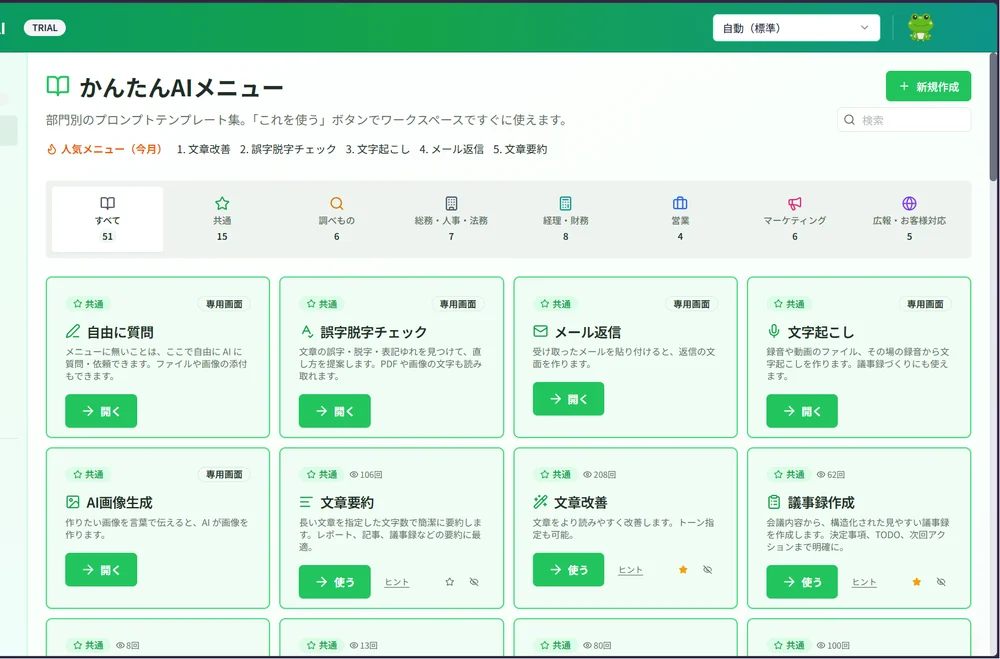The height and width of the screenshot is (659, 1000).
Task: Focus the 検索 search input field
Action: tap(904, 120)
